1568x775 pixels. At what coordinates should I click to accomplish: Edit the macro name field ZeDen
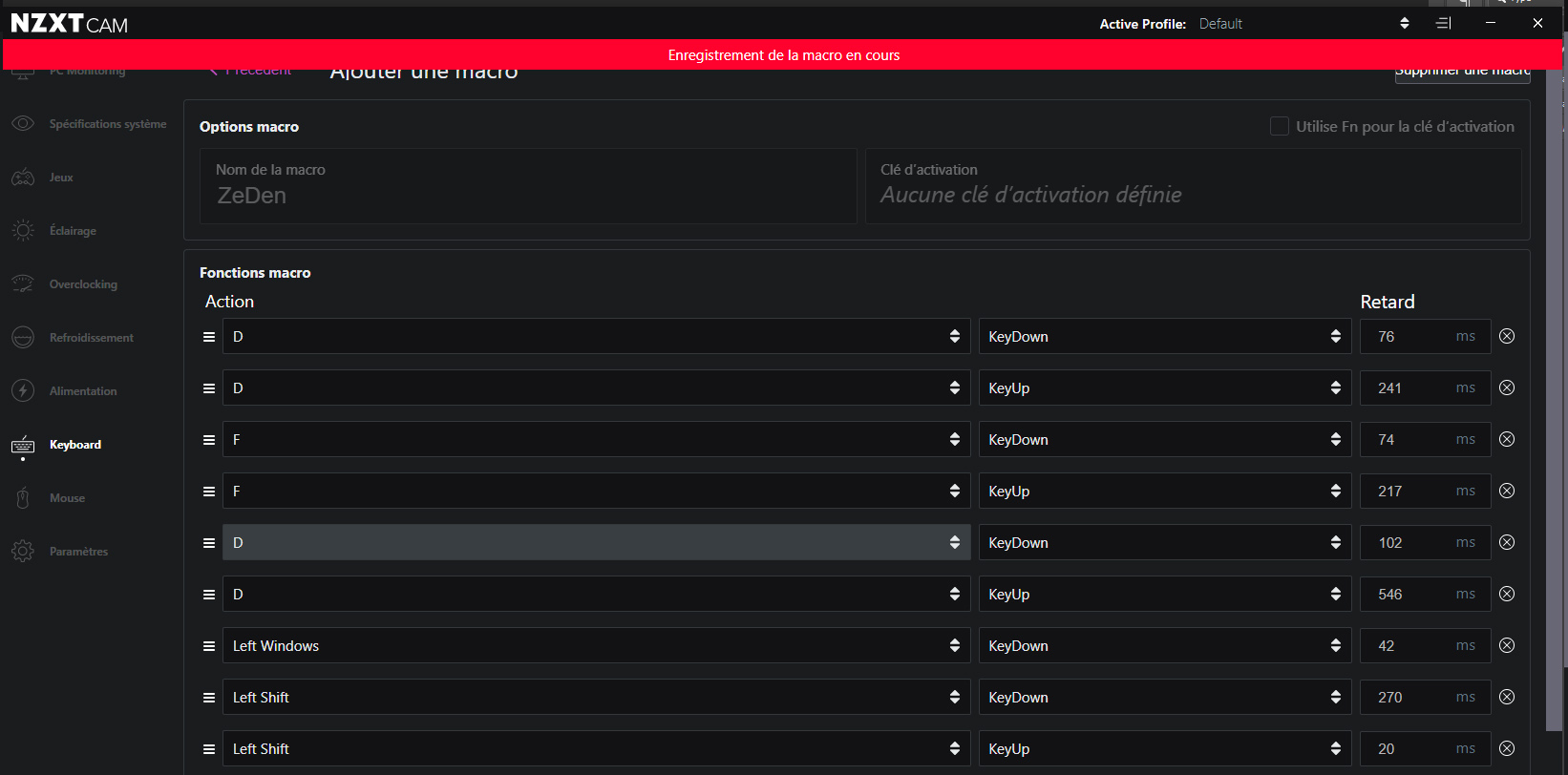click(x=527, y=195)
